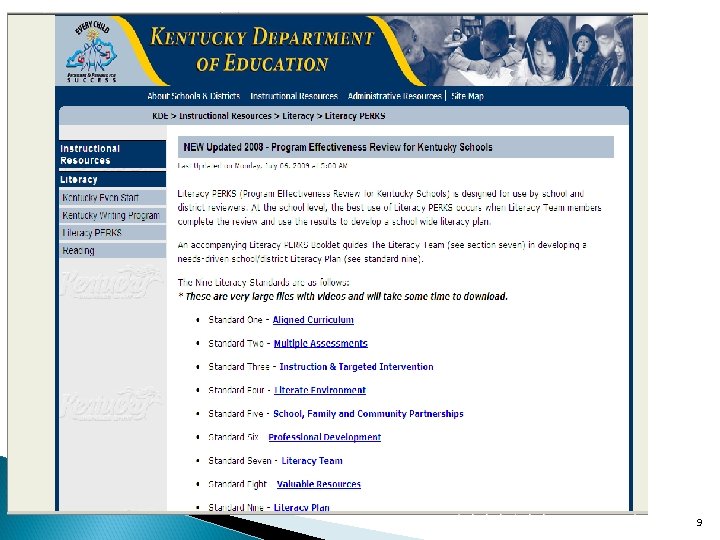Image resolution: width=720 pixels, height=540 pixels.
Task: Go to the Site Map
Action: 467,96
